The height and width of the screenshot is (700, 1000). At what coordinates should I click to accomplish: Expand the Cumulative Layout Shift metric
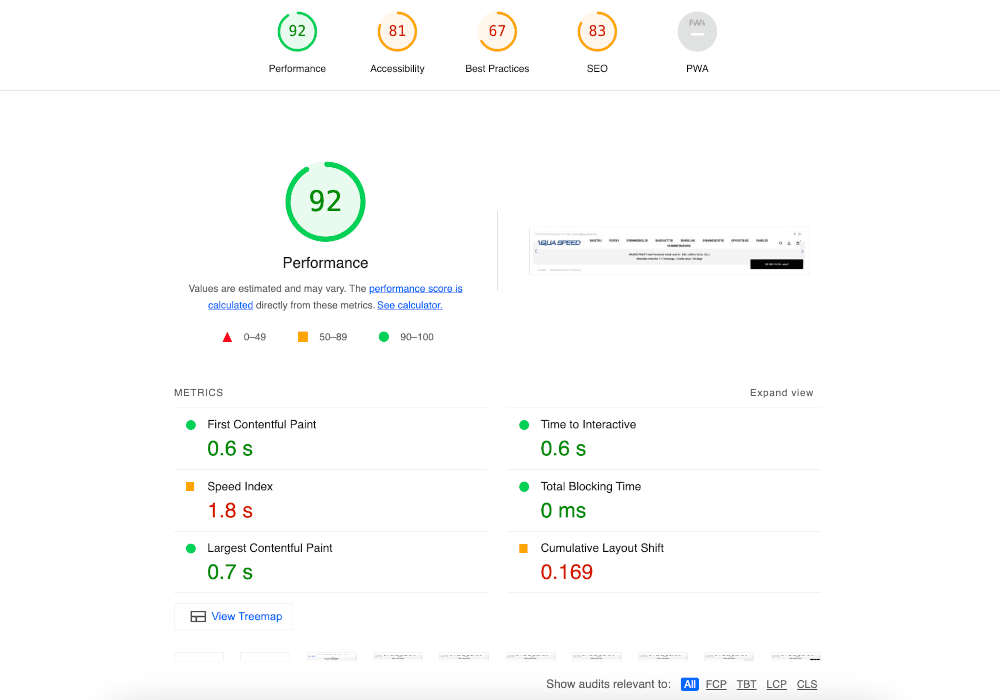pyautogui.click(x=602, y=549)
